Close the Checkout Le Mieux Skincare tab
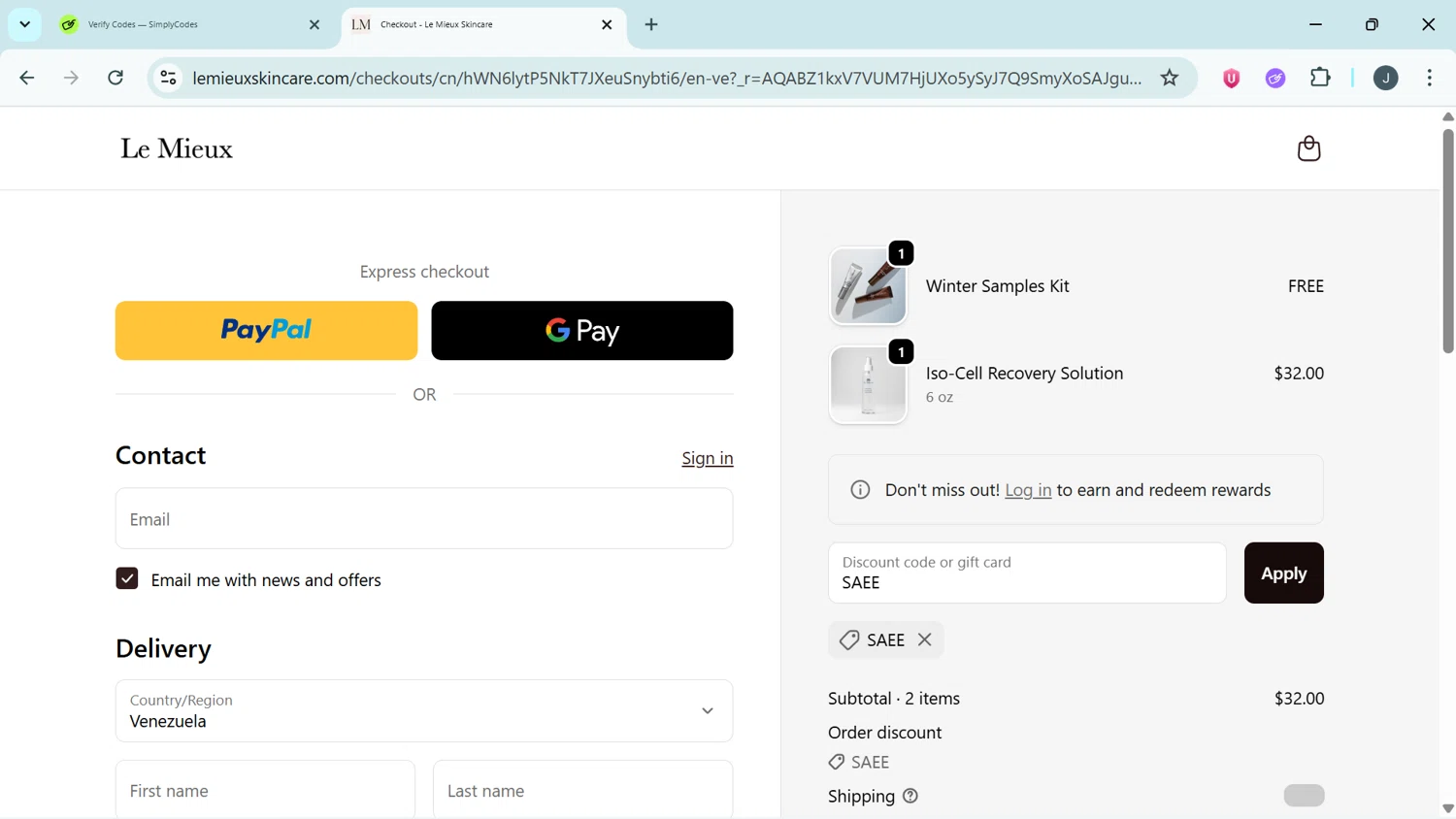Viewport: 1456px width, 819px height. (607, 24)
